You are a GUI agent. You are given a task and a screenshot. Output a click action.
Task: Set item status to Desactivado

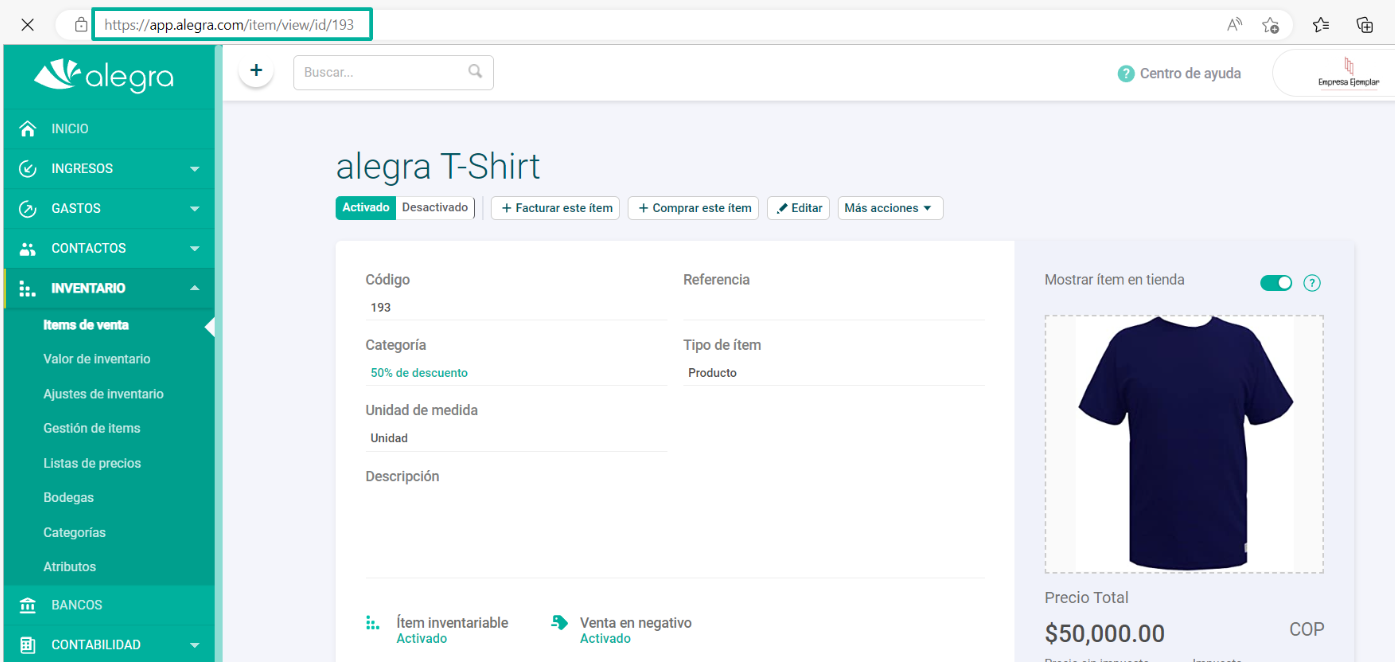(435, 208)
